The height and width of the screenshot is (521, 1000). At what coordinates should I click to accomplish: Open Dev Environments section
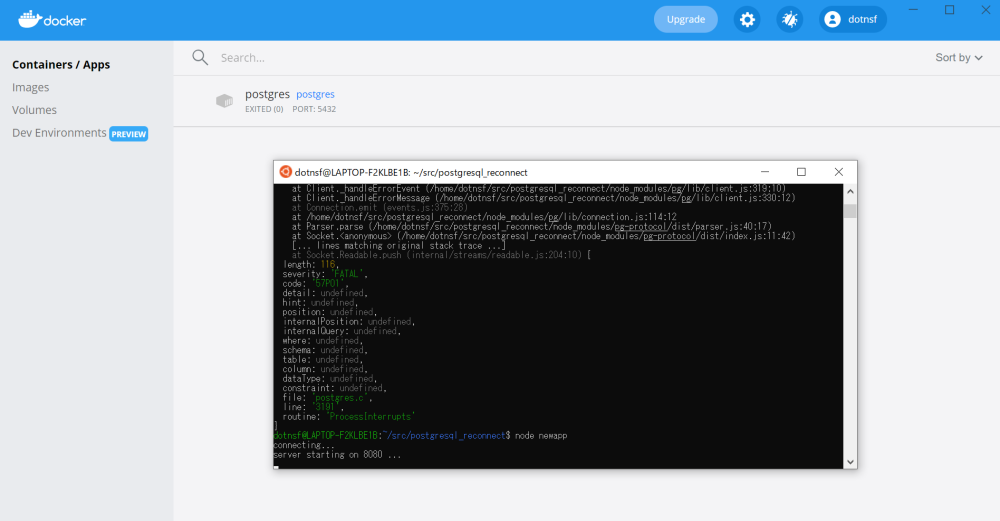[x=59, y=133]
